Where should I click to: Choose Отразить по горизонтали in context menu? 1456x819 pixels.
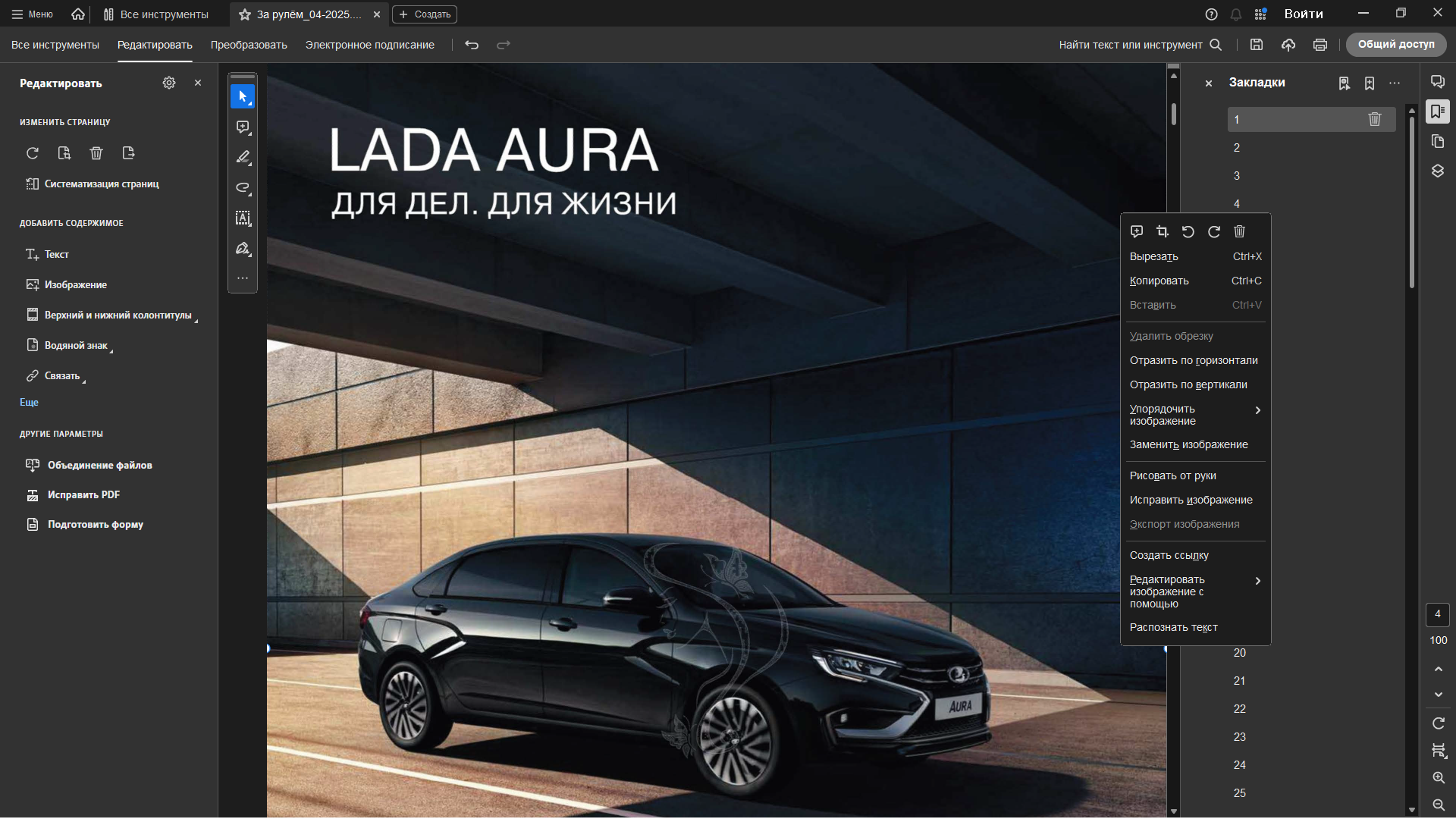point(1193,360)
